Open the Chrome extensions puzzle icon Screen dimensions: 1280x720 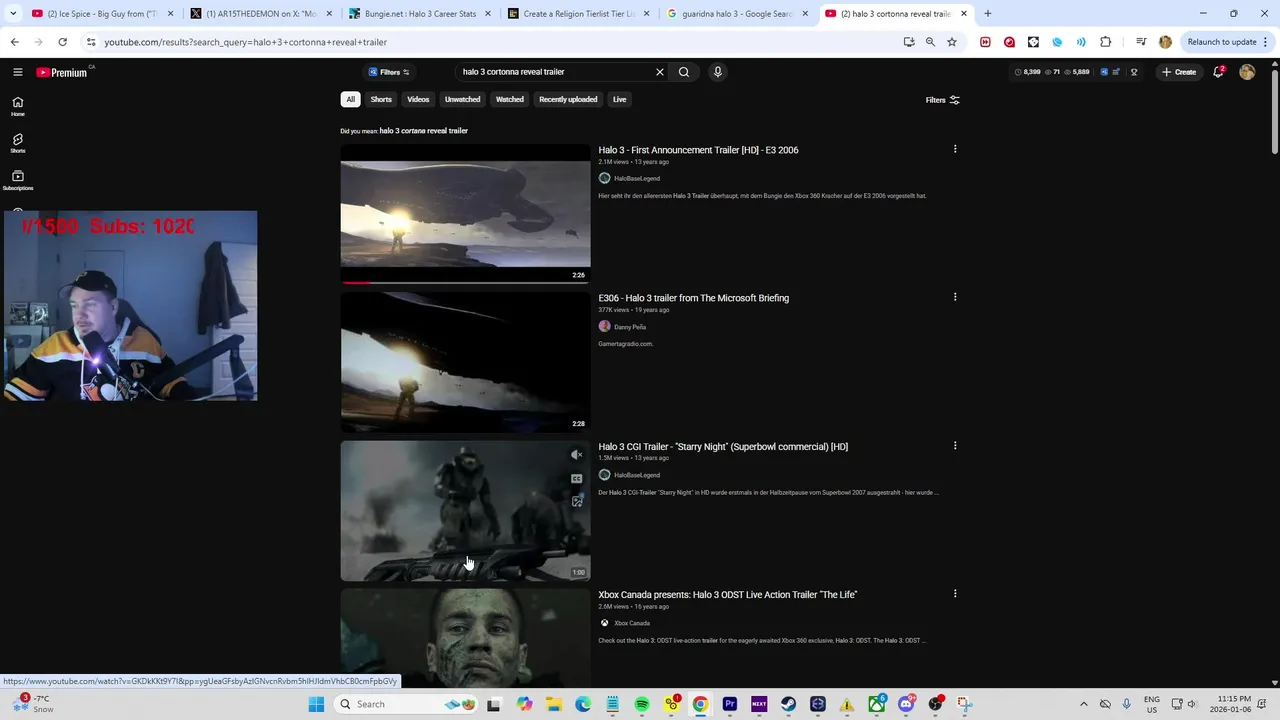pyautogui.click(x=1105, y=42)
